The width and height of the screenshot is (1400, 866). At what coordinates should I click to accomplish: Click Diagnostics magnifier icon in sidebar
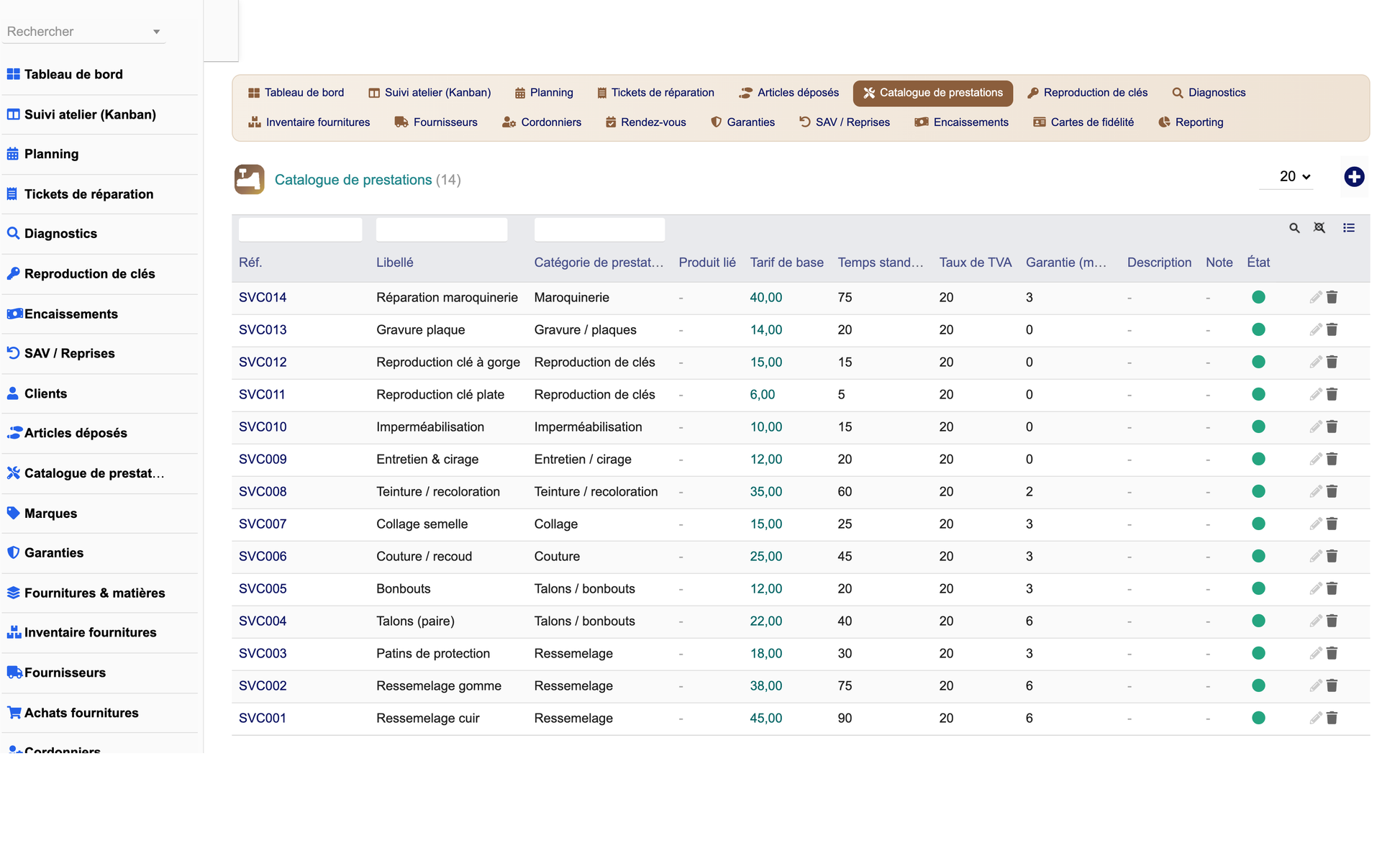coord(13,233)
